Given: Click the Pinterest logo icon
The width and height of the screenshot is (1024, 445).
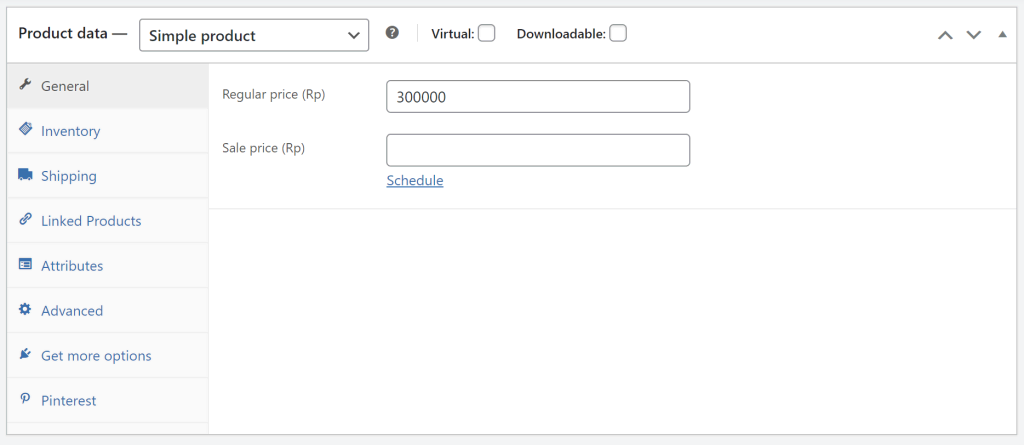Looking at the screenshot, I should 25,400.
